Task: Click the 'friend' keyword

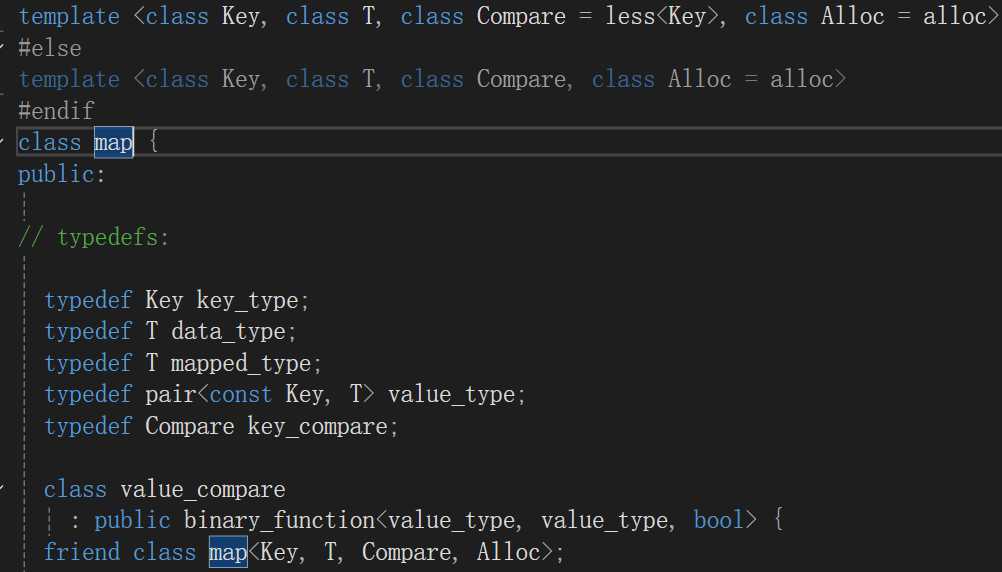Action: tap(82, 552)
